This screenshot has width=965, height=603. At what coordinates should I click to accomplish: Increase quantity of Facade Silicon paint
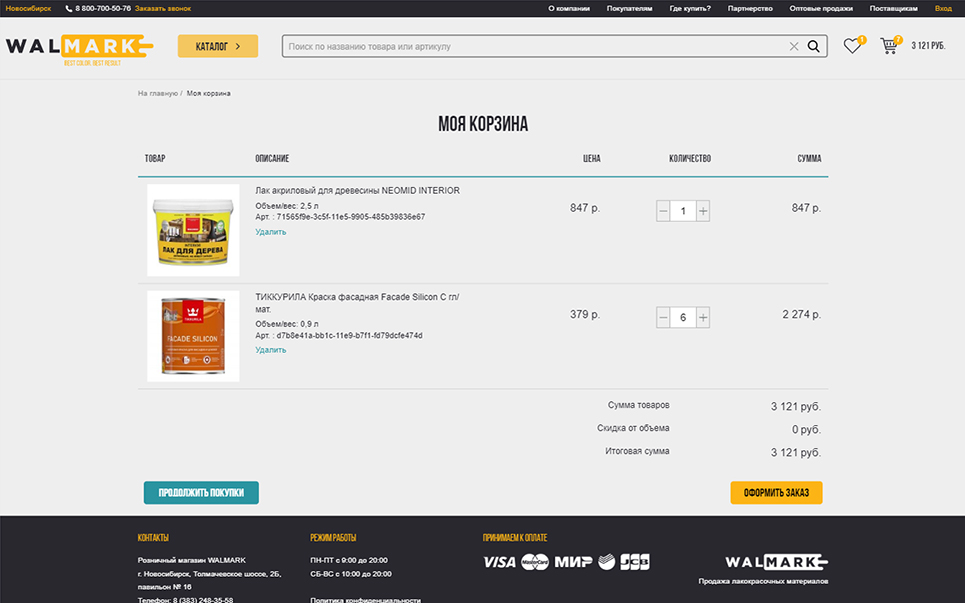703,317
